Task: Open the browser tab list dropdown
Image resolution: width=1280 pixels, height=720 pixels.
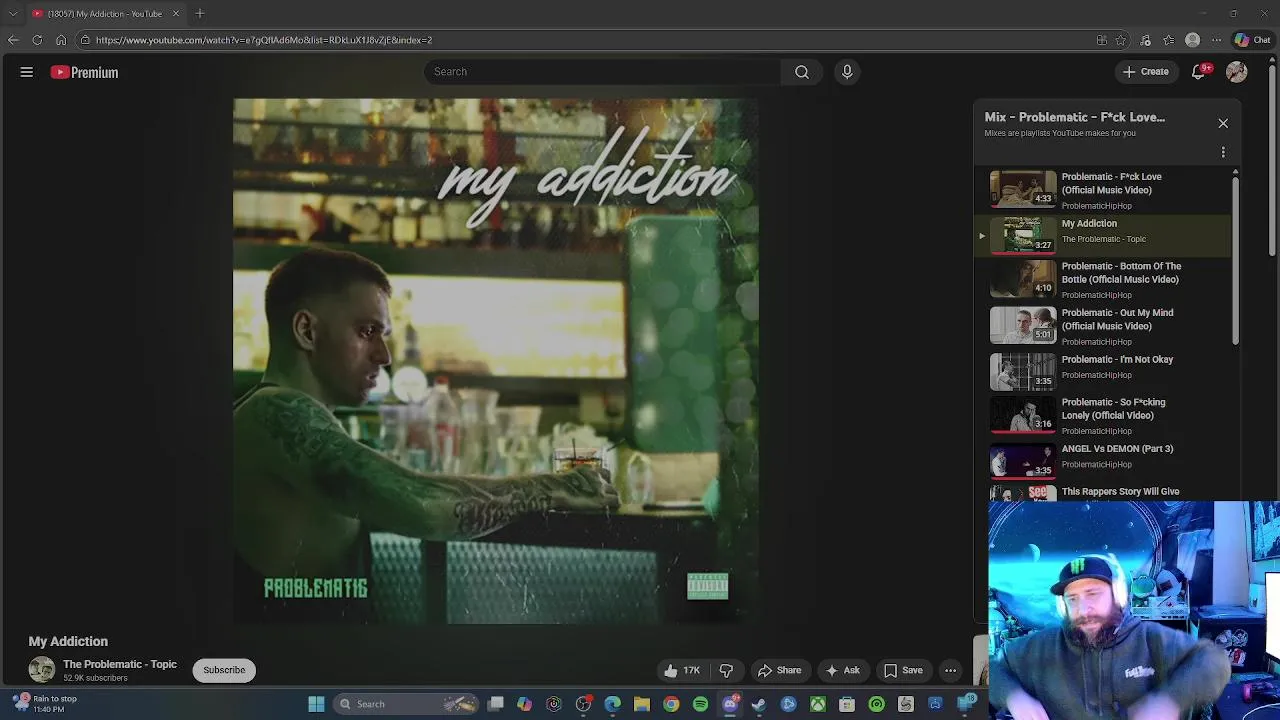Action: pos(13,13)
